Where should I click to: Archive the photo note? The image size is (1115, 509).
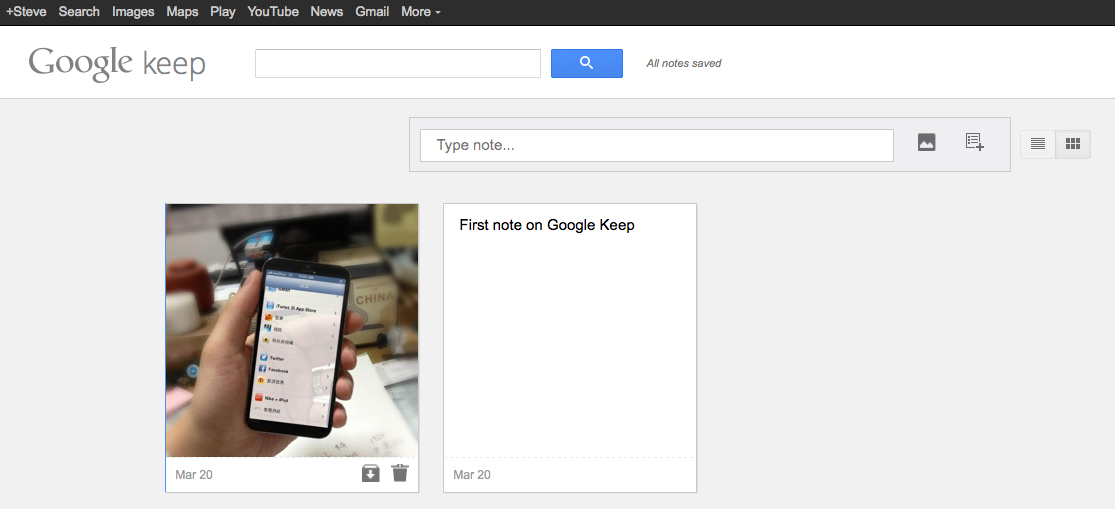370,474
